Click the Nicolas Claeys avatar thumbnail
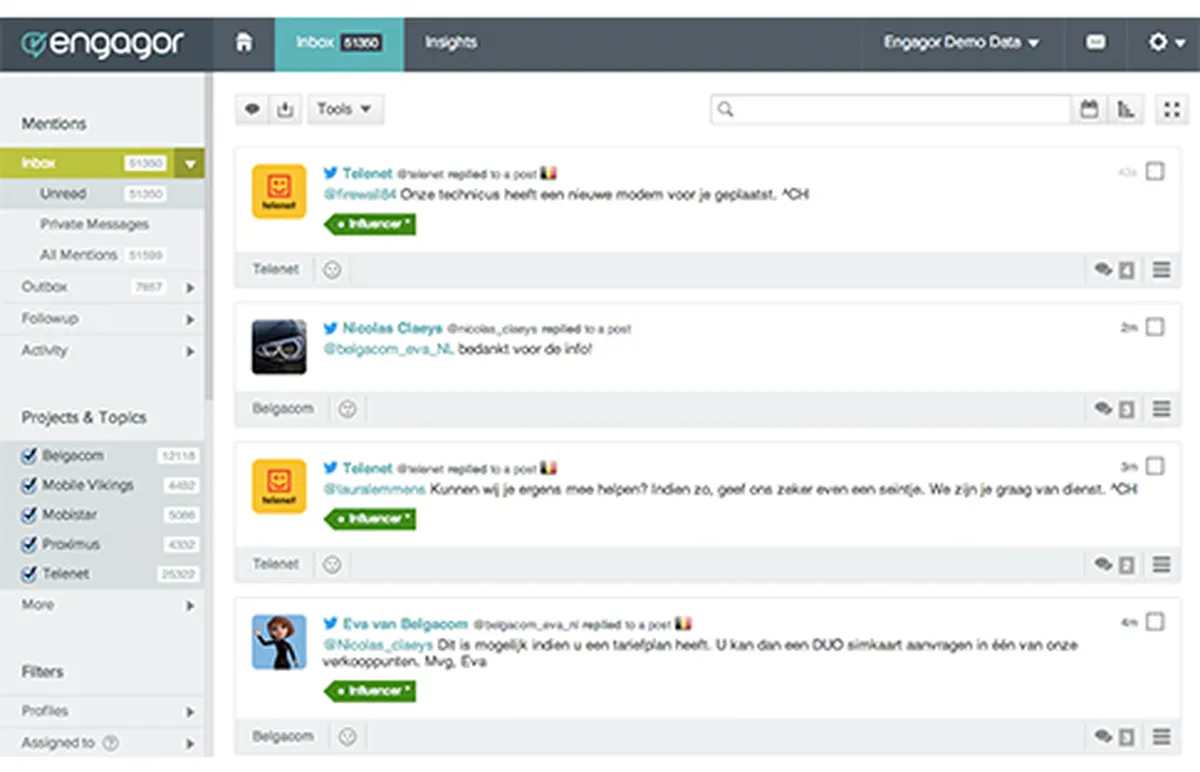1200x772 pixels. [x=279, y=347]
